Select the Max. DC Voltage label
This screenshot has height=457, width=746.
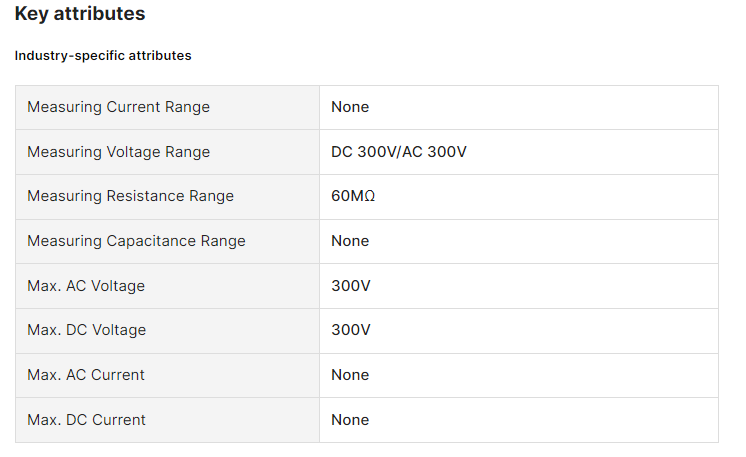[x=86, y=330]
